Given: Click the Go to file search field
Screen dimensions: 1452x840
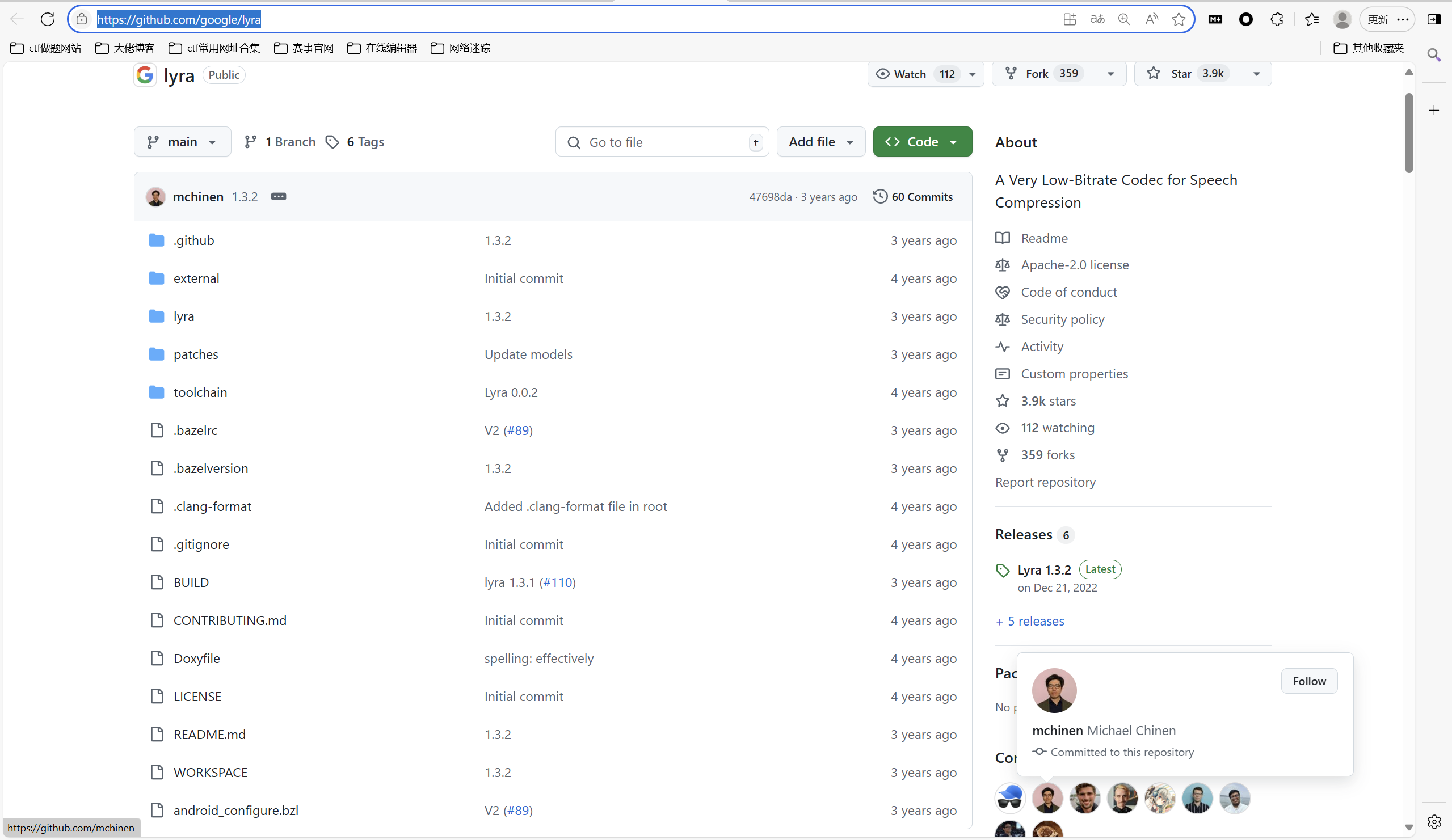Looking at the screenshot, I should tap(662, 142).
